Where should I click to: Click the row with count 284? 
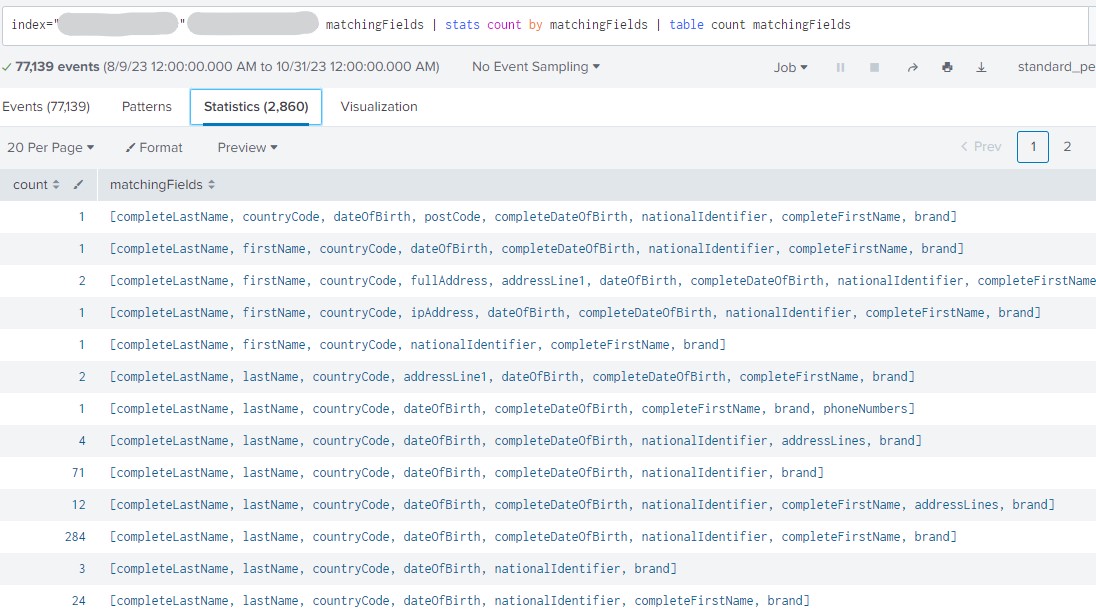coord(533,537)
